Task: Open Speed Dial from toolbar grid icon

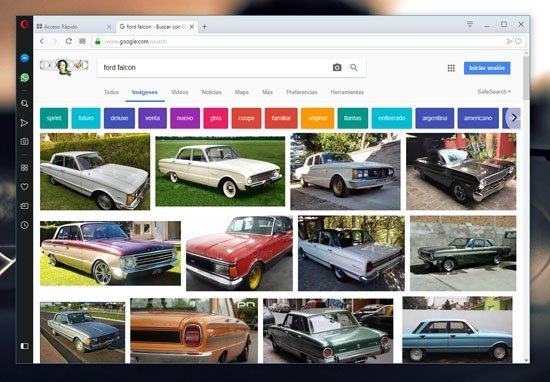Action: [x=82, y=41]
